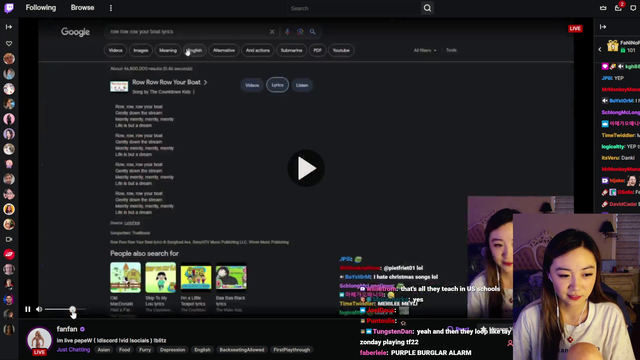Mute the stream volume speaker
This screenshot has width=640, height=360.
click(39, 309)
